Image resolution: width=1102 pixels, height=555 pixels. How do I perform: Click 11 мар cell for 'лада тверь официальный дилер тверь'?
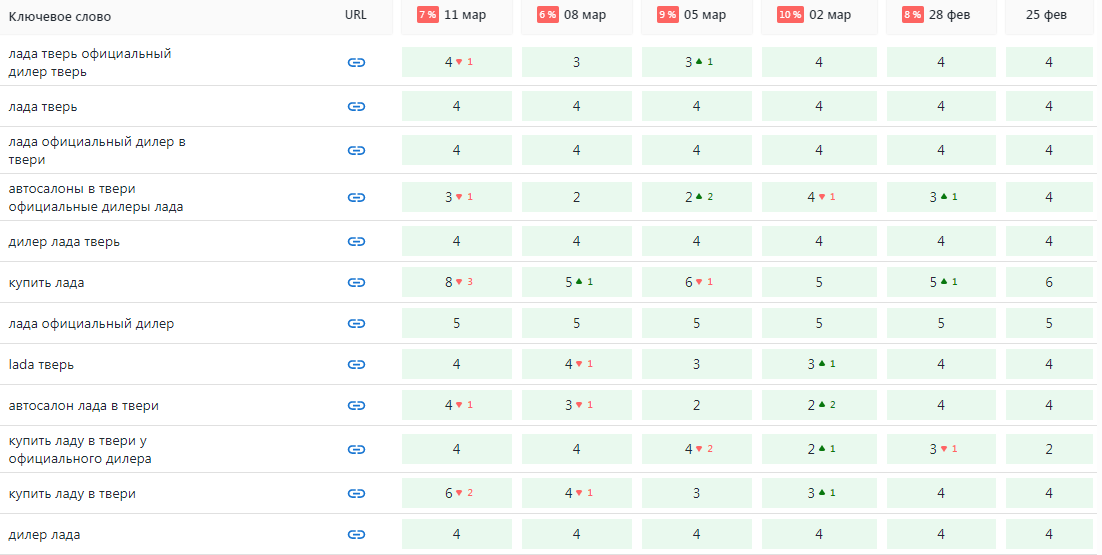(457, 63)
